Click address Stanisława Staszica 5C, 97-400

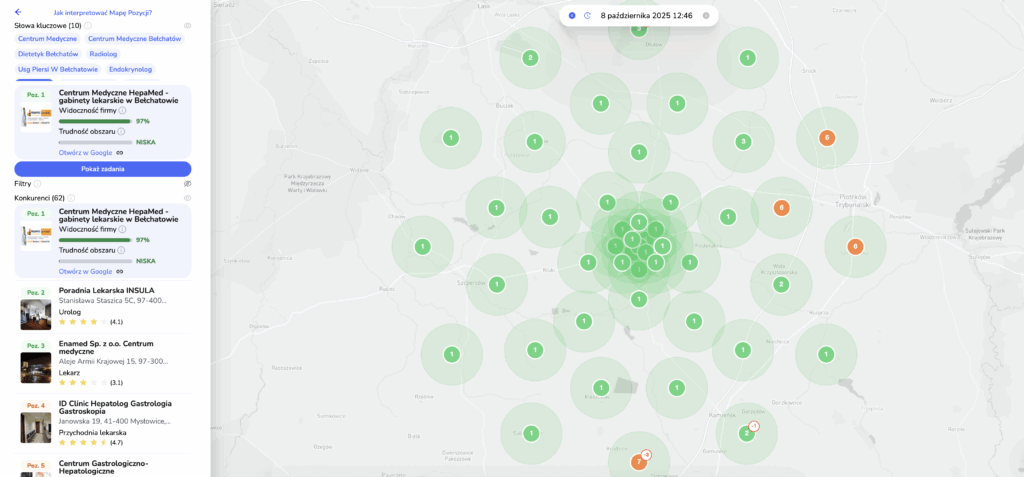(112, 301)
